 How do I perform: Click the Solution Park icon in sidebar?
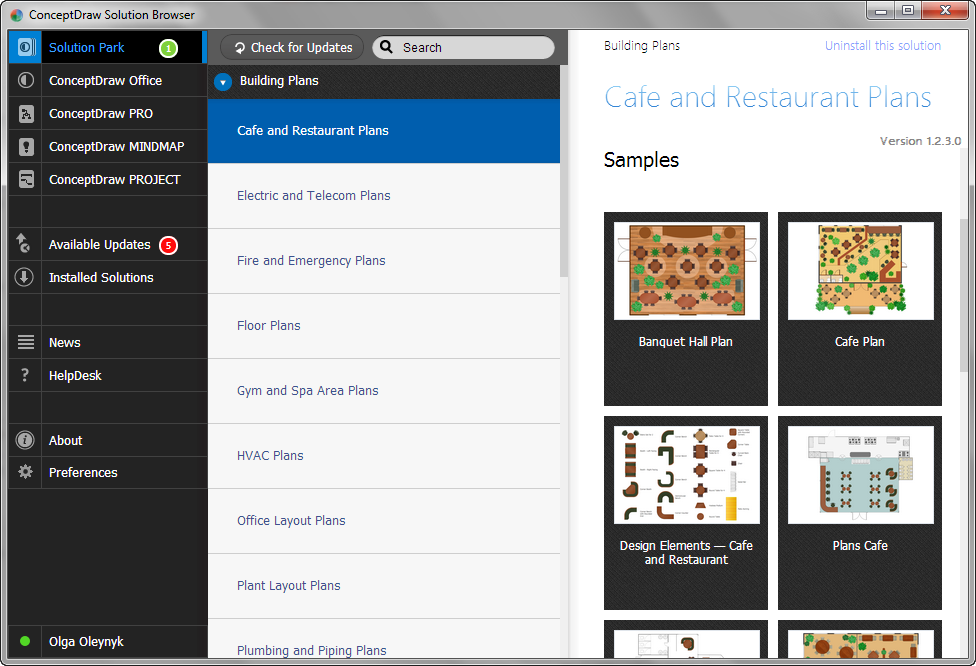(26, 47)
